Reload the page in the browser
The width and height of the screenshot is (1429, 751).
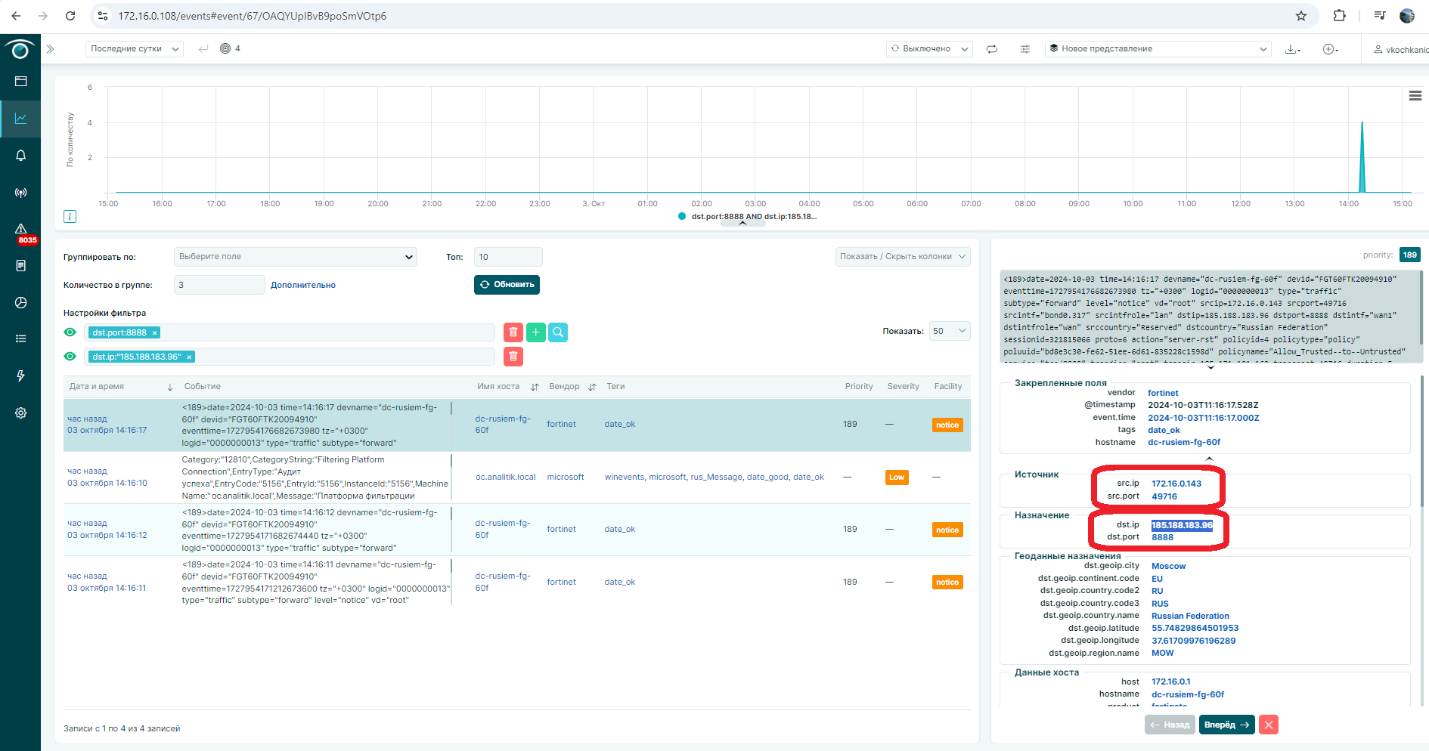tap(69, 16)
